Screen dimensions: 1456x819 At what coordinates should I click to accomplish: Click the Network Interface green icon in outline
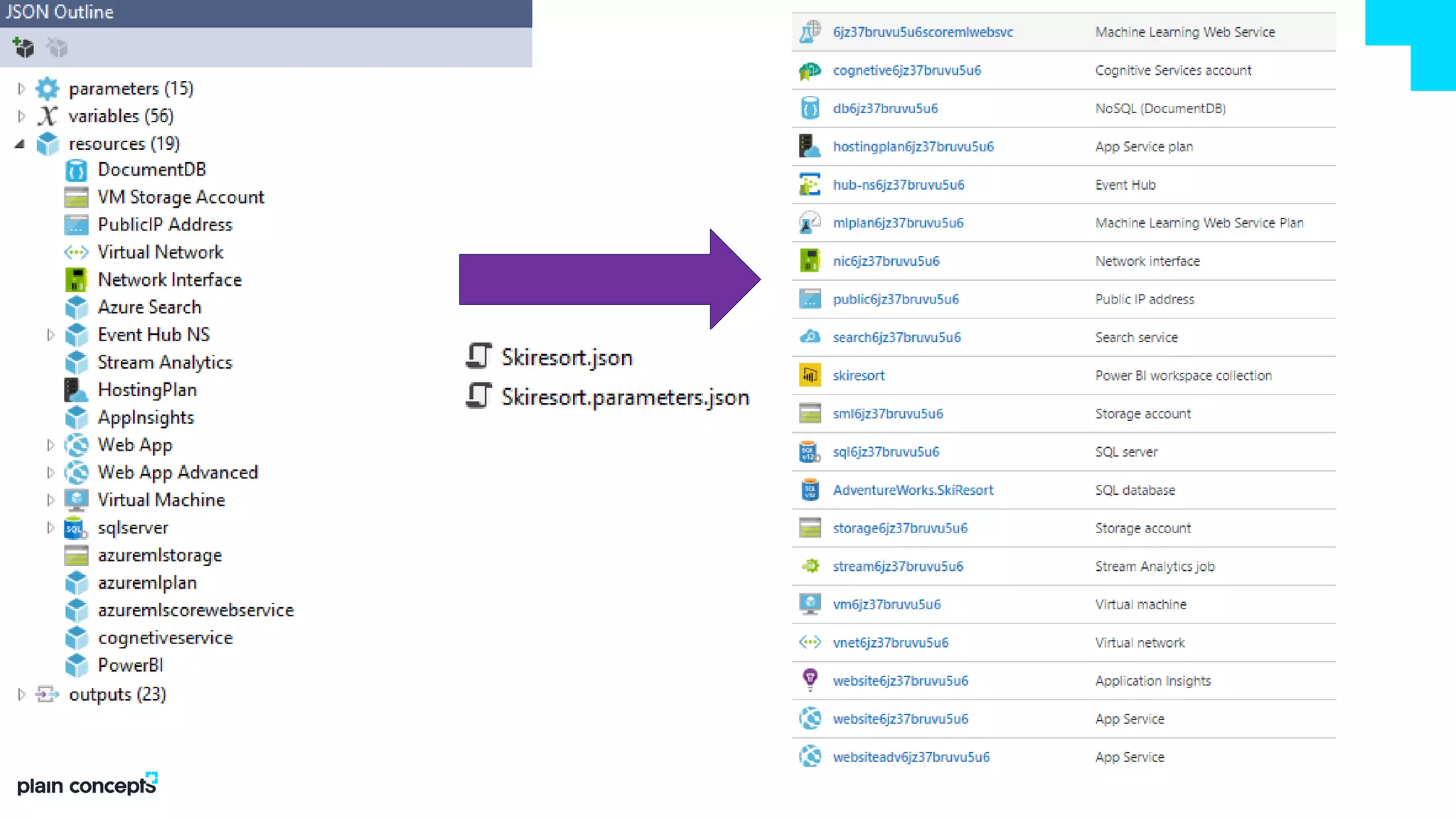76,280
